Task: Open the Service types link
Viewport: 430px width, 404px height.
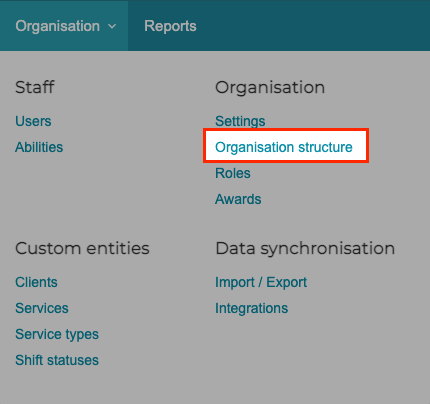Action: click(x=57, y=334)
